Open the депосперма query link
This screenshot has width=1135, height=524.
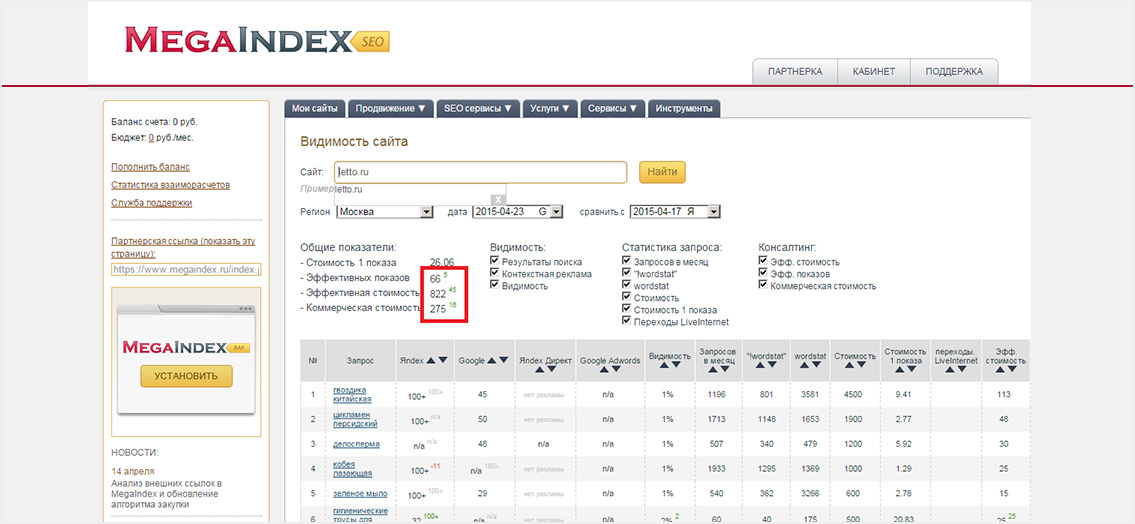(356, 444)
